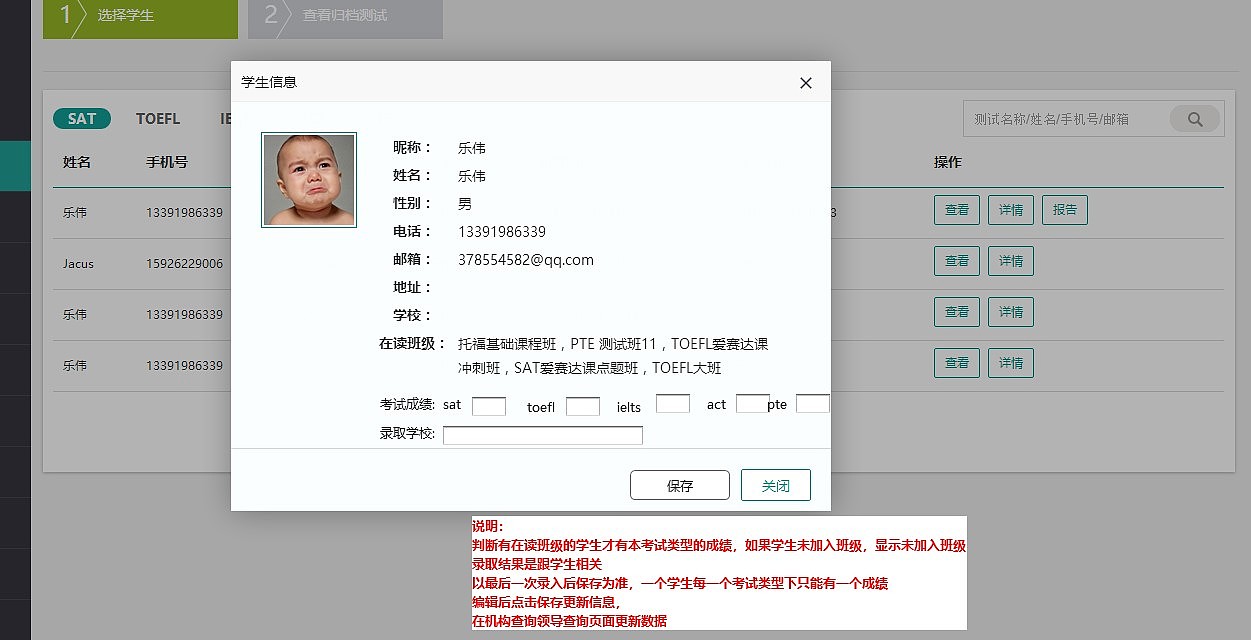The width and height of the screenshot is (1251, 640).
Task: Click step 1 选择学生
Action: [140, 15]
